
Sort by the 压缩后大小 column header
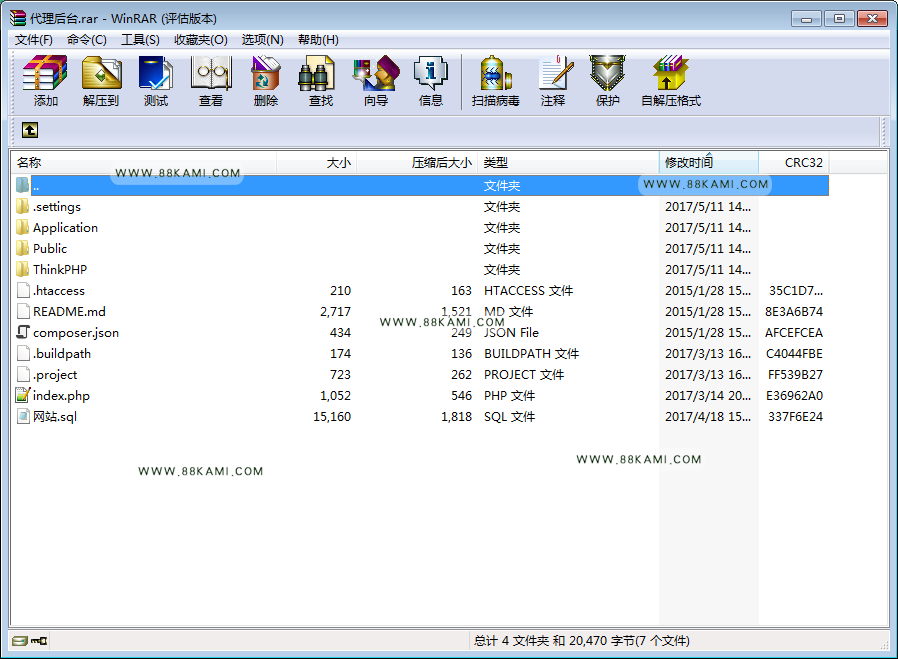pyautogui.click(x=417, y=163)
